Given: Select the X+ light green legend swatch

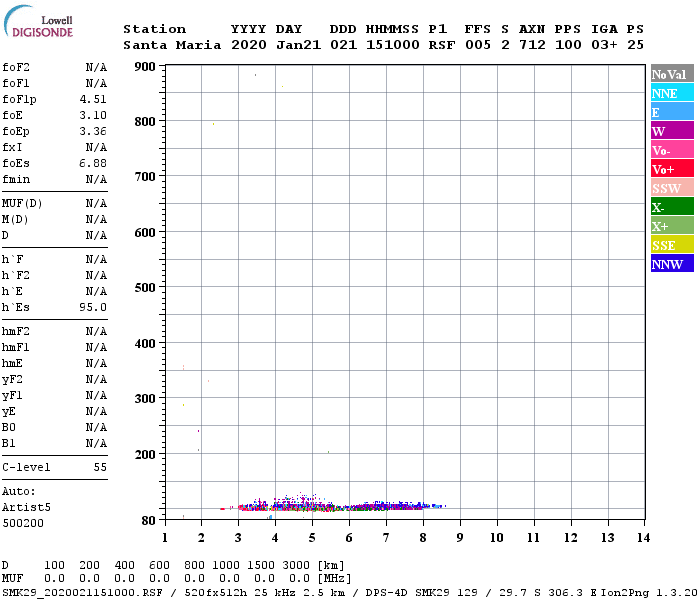Looking at the screenshot, I should 672,226.
